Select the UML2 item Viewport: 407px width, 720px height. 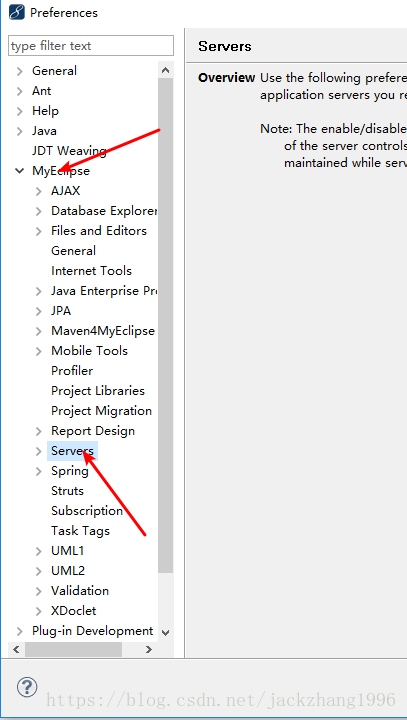68,571
